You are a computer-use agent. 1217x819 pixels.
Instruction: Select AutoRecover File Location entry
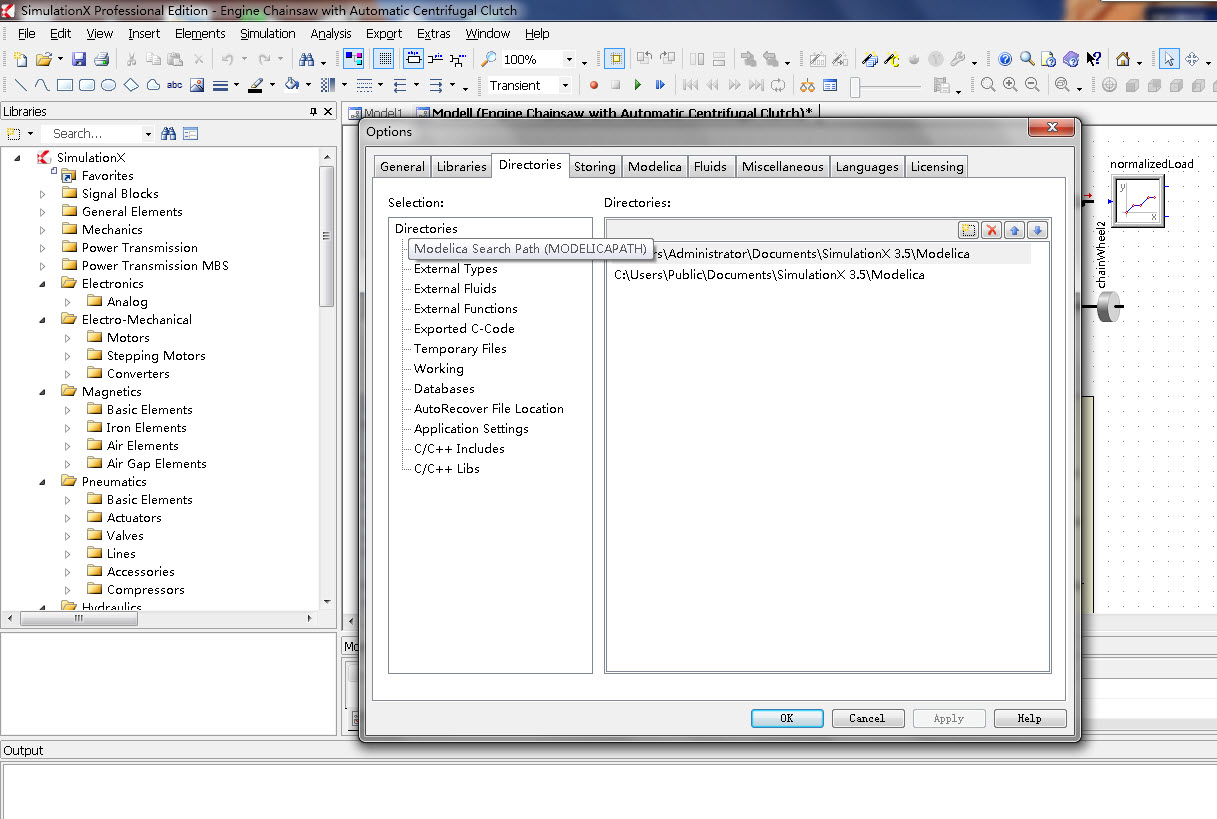point(489,409)
